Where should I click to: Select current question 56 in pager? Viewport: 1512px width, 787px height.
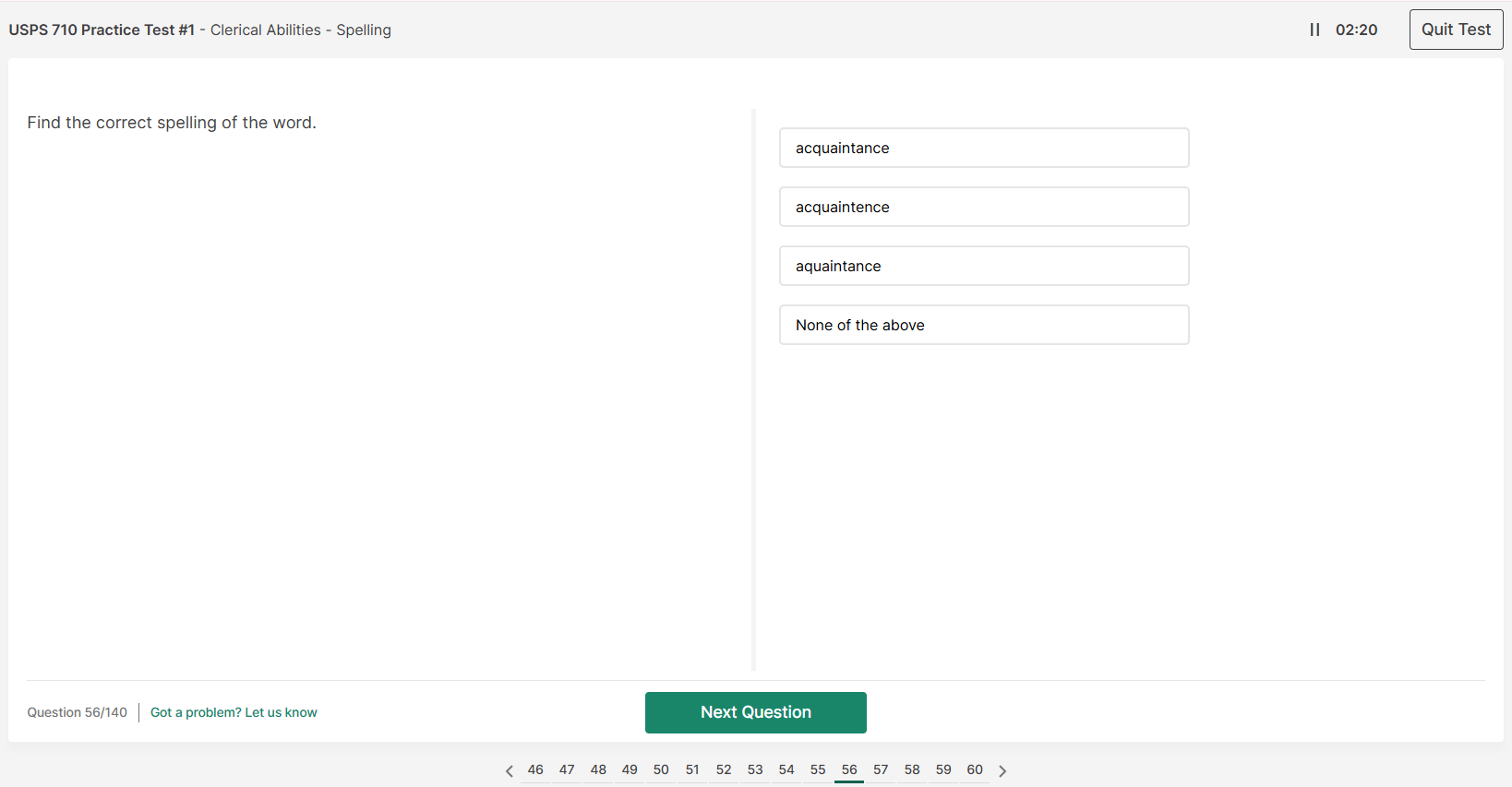(849, 769)
